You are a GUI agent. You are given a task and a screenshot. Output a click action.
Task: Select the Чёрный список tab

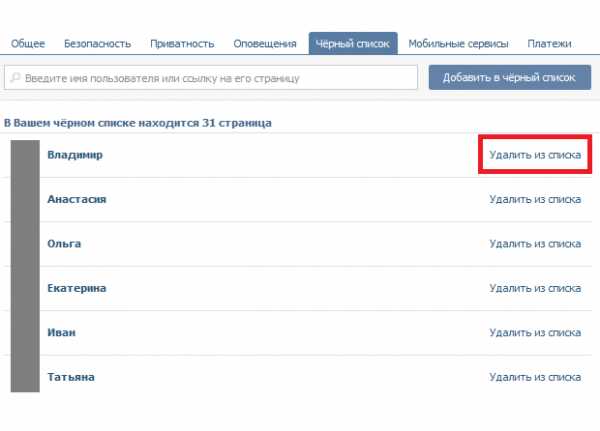(353, 44)
